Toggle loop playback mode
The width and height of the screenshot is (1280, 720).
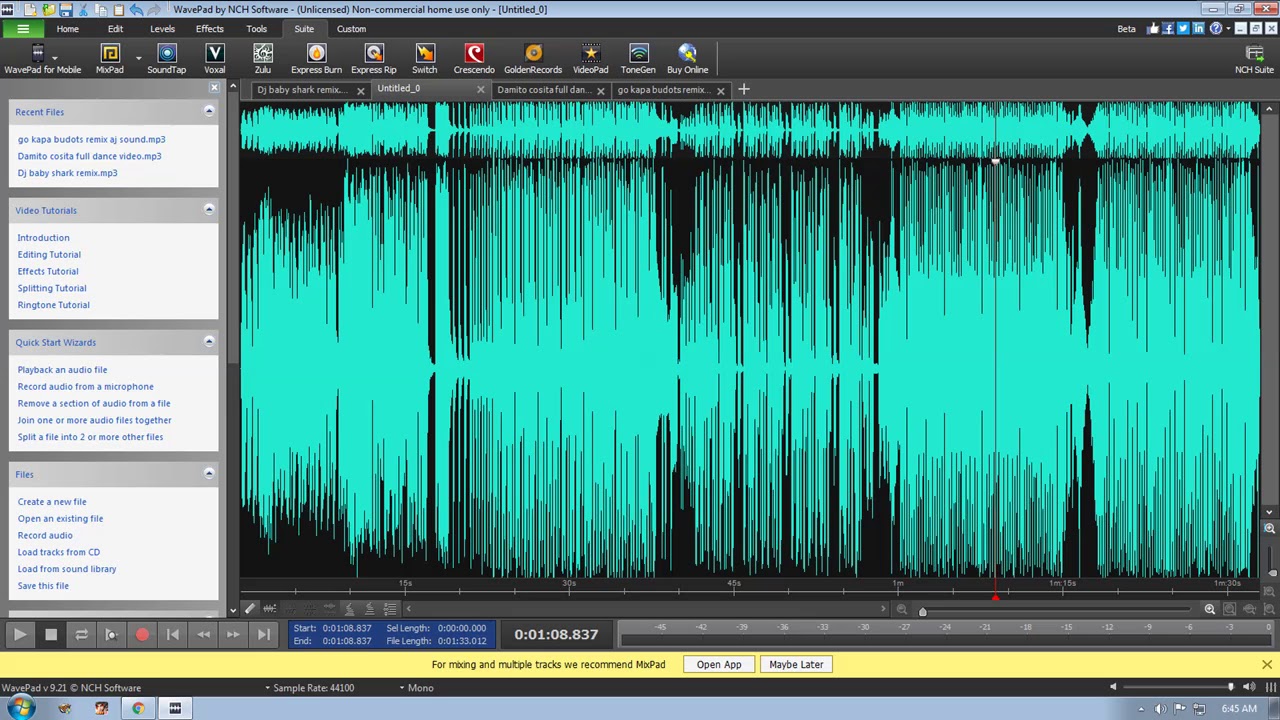tap(81, 634)
